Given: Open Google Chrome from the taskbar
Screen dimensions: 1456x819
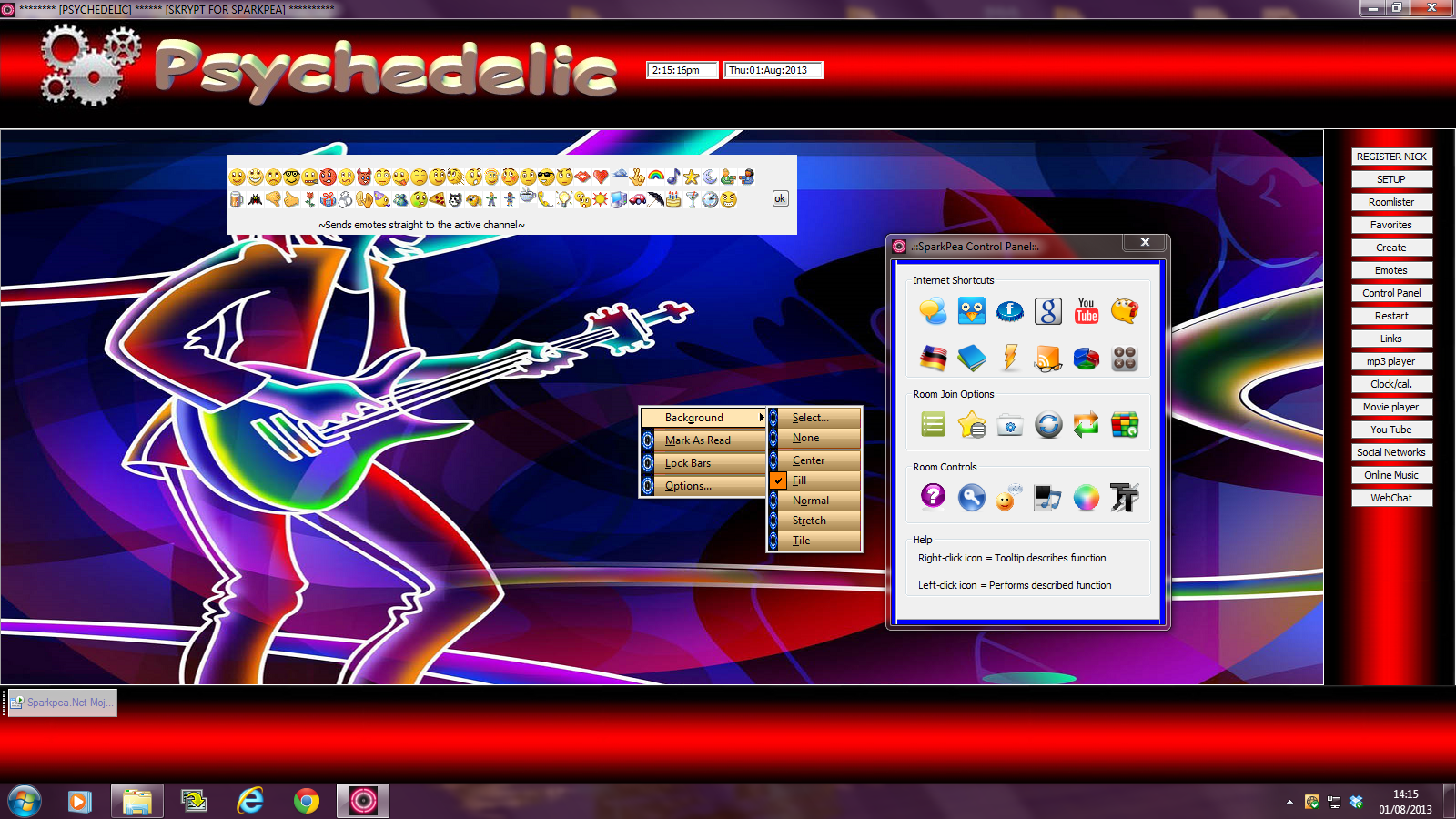Looking at the screenshot, I should pyautogui.click(x=307, y=801).
